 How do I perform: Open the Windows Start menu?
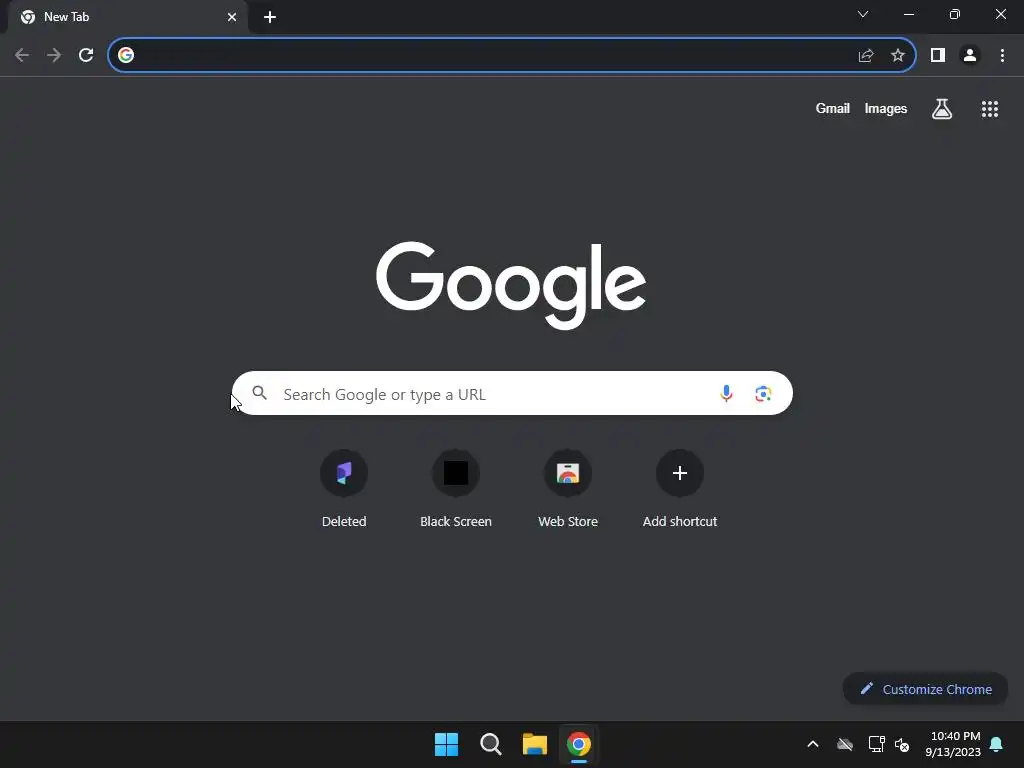pos(447,744)
